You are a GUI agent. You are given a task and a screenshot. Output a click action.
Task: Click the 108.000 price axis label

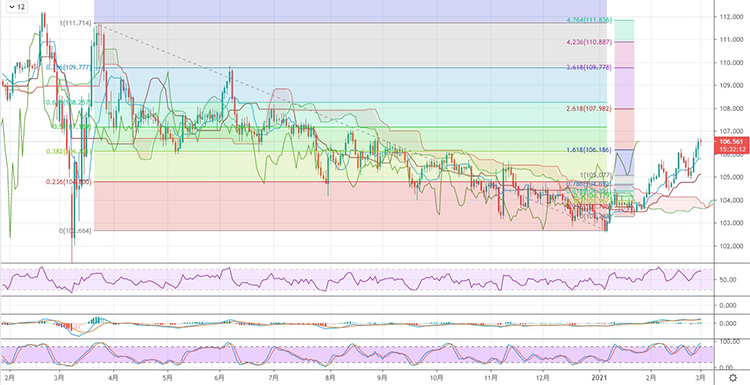click(731, 109)
